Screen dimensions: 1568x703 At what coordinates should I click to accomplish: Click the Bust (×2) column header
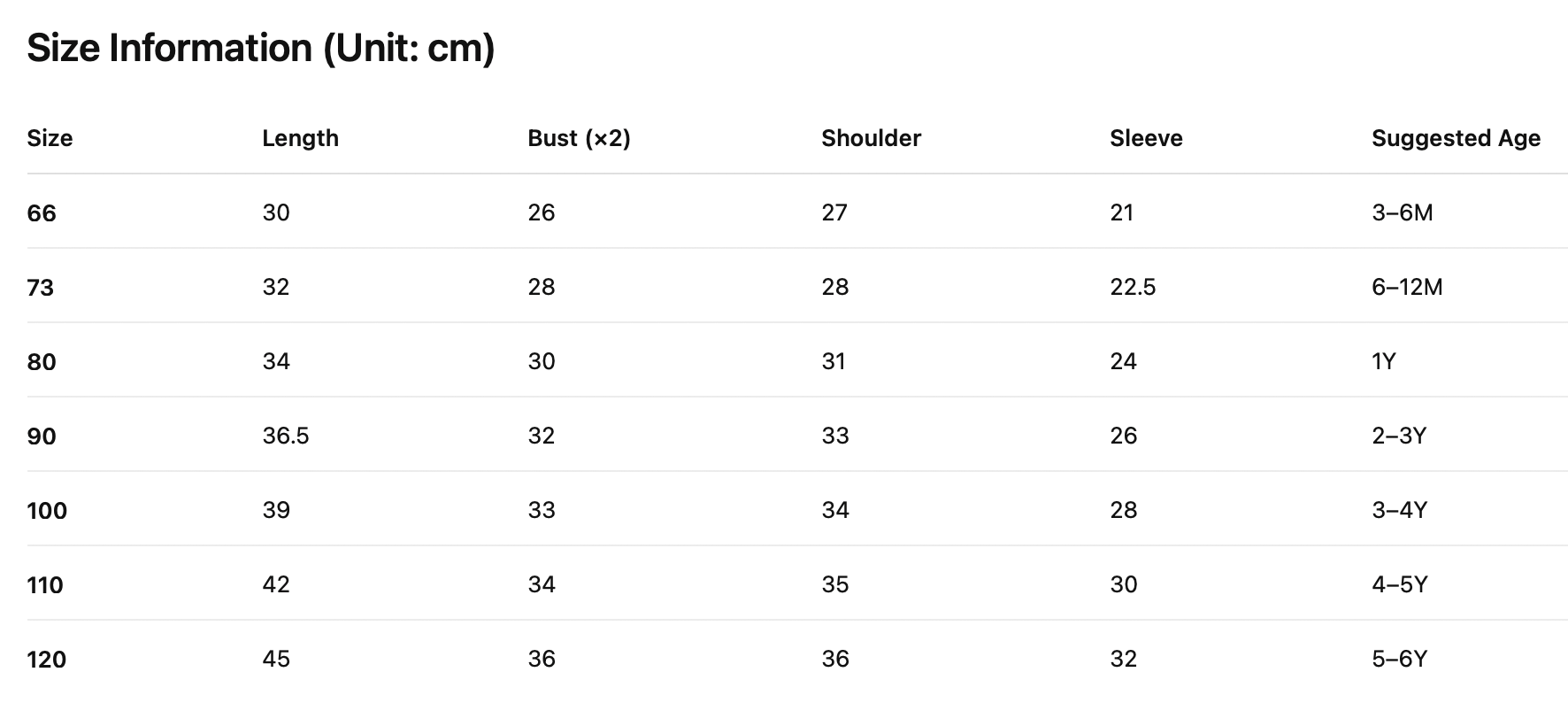[x=579, y=138]
